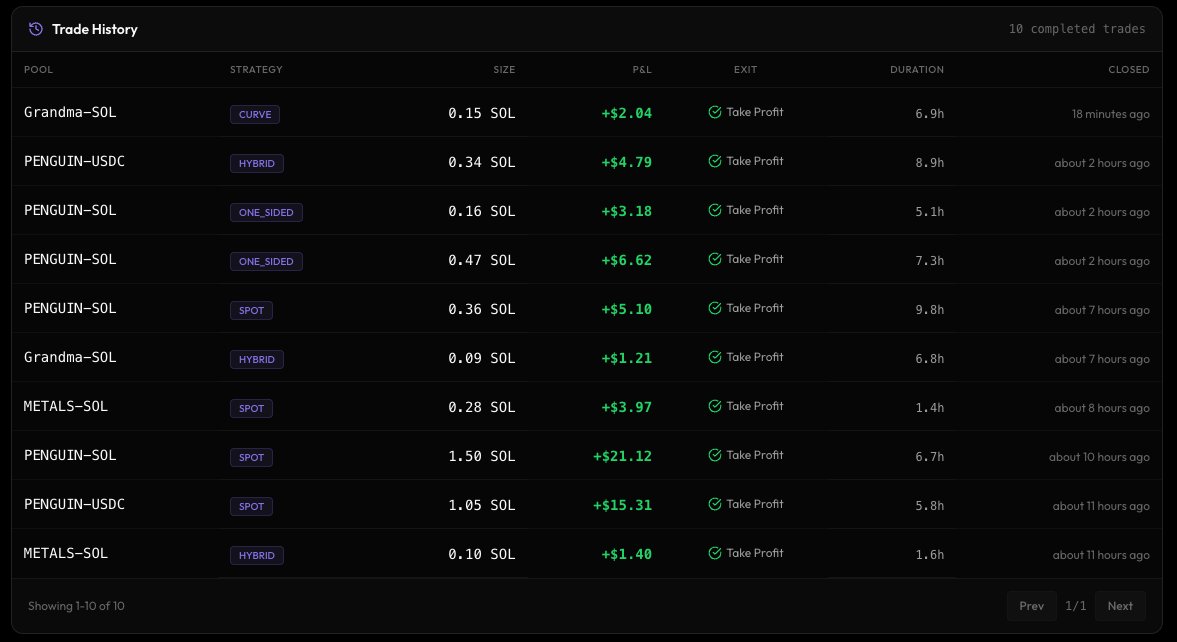Image resolution: width=1177 pixels, height=642 pixels.
Task: Click the HYBRID badge in the 0.10 SOL row
Action: [257, 555]
